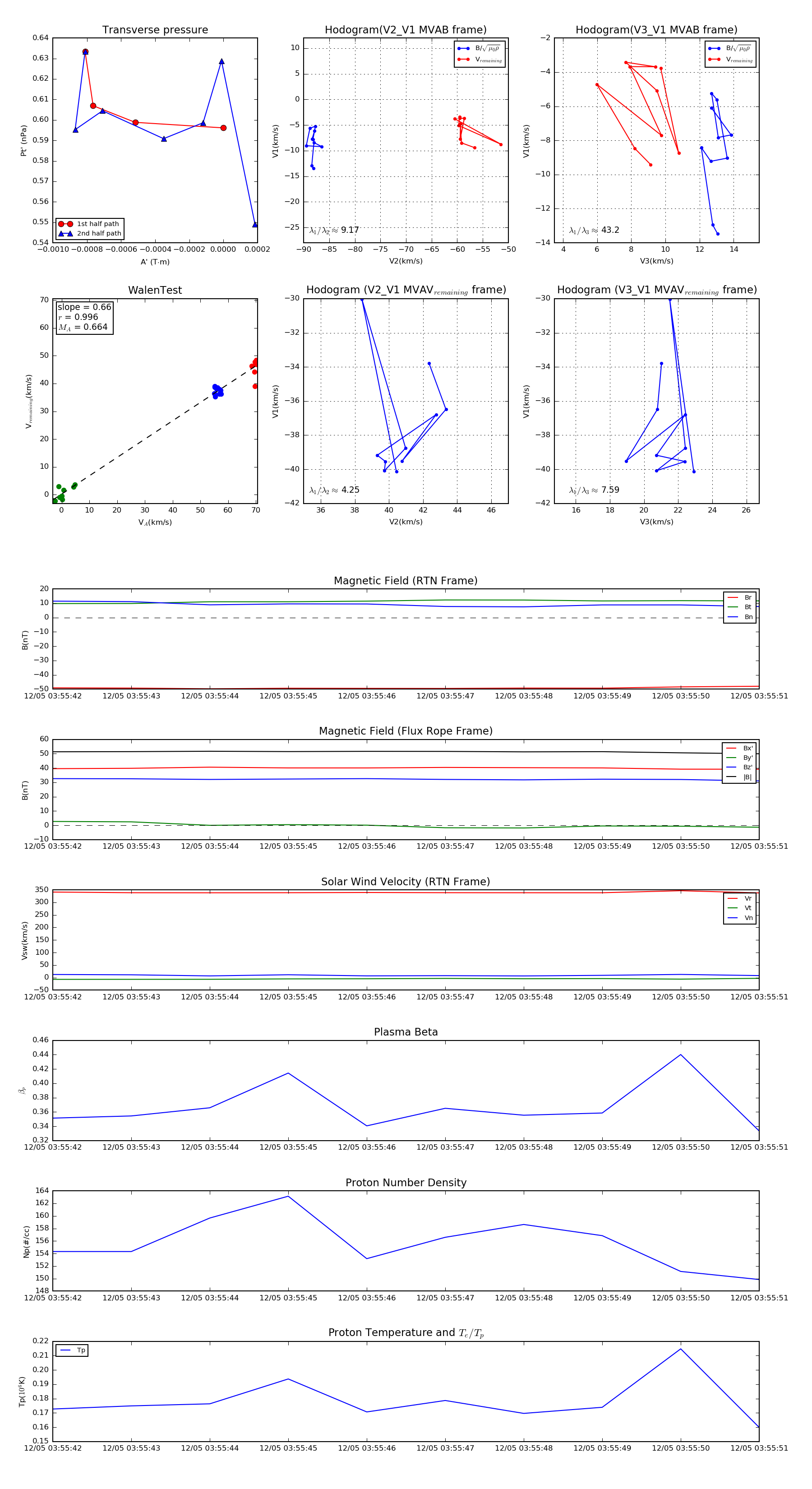Click the 'Bn' legend entry

pos(740,617)
